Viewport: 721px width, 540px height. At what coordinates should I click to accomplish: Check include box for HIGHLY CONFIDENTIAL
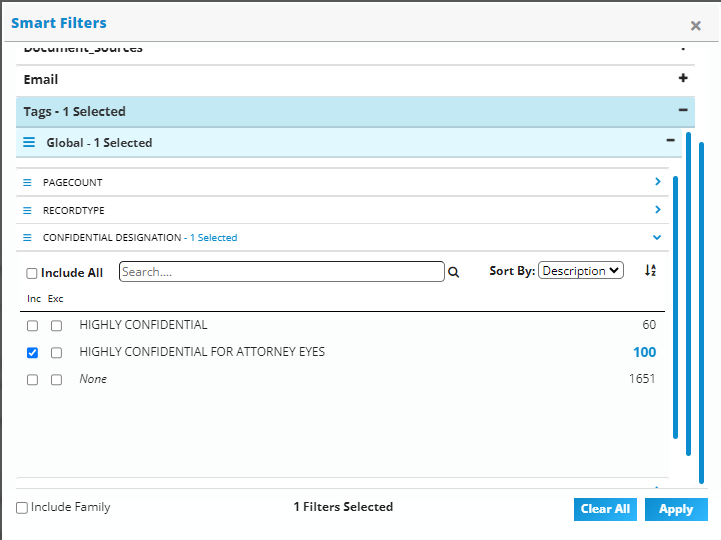(33, 326)
